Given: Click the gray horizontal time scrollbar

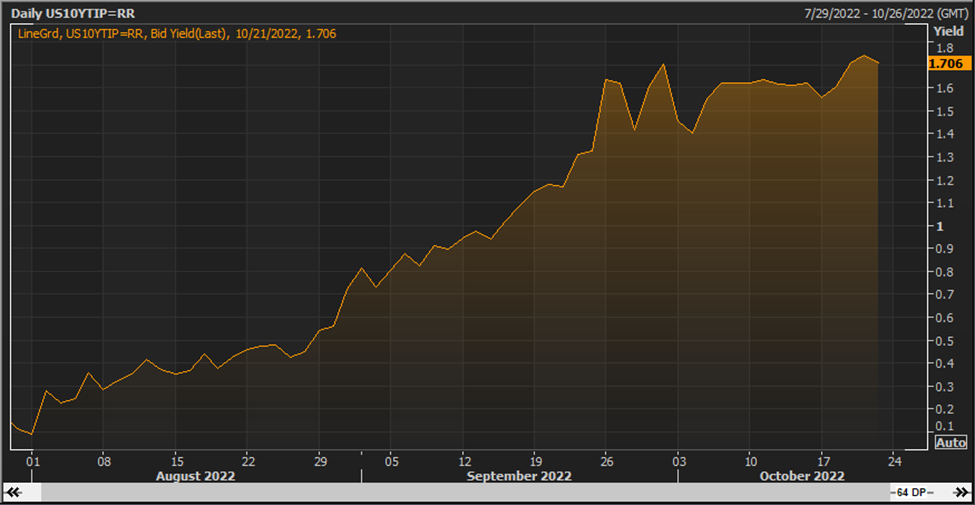Looking at the screenshot, I should click(465, 493).
